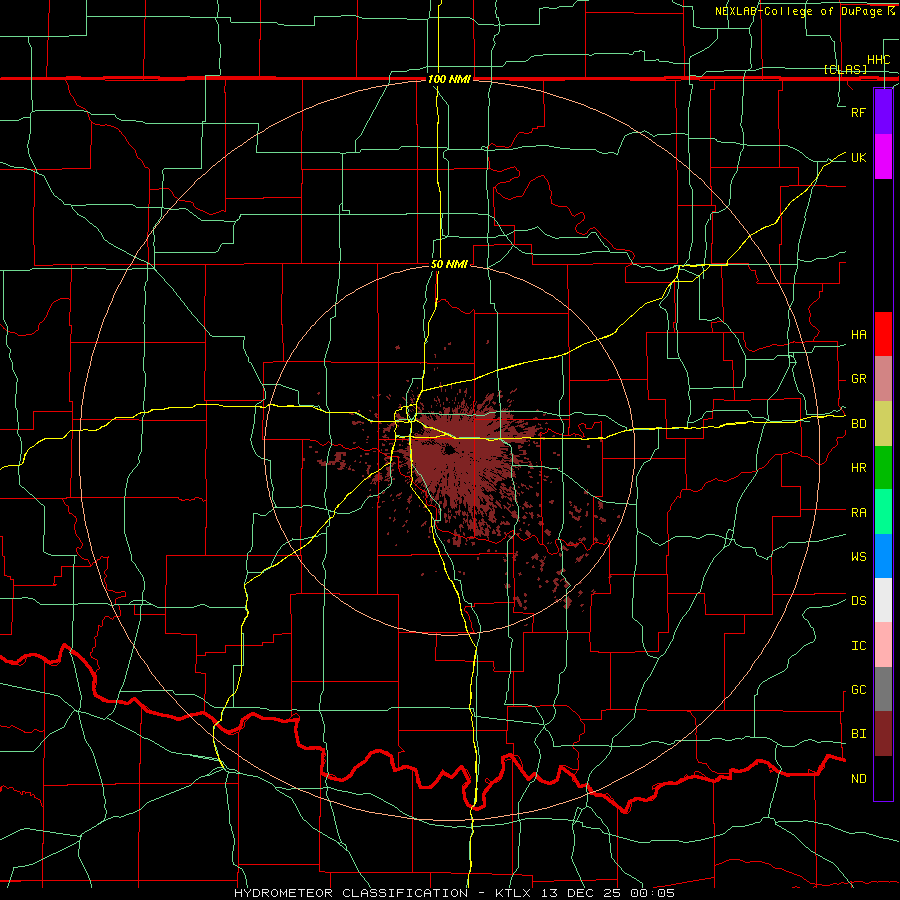This screenshot has width=900, height=900.
Task: Click the RF legend label
Action: coord(858,112)
